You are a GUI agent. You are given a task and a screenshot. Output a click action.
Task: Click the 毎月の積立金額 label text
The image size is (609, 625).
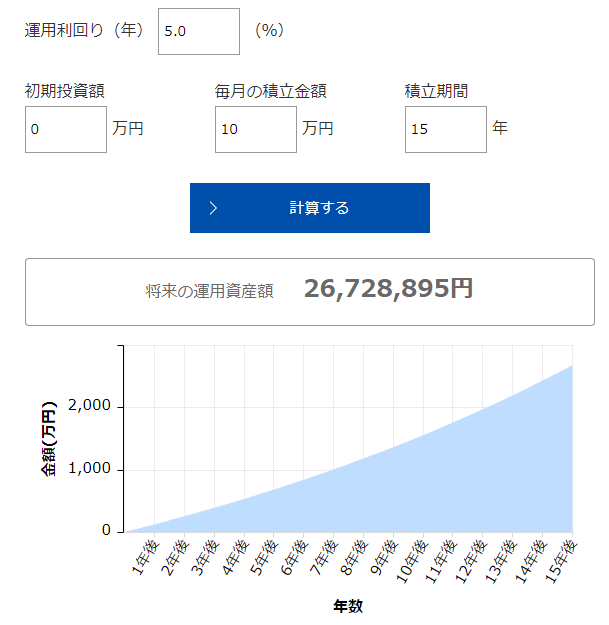[x=271, y=91]
